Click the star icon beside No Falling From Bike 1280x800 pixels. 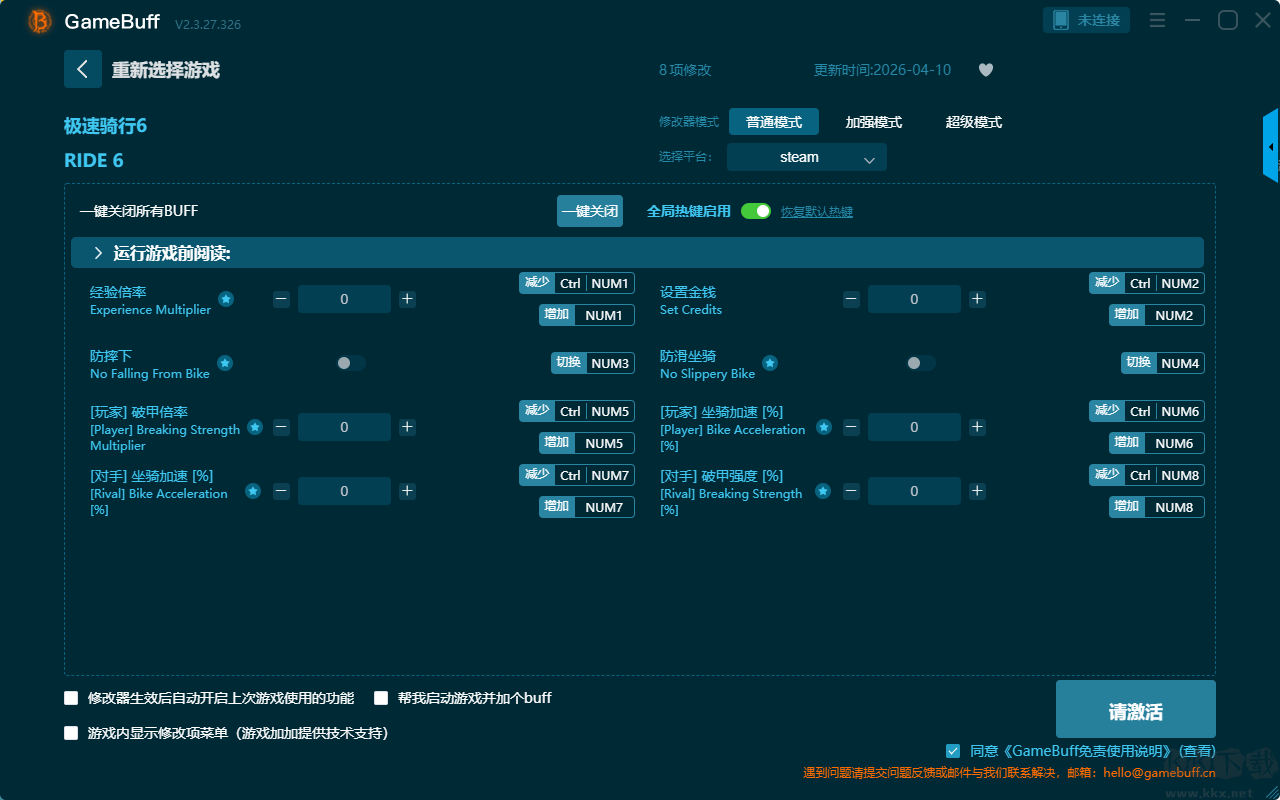[x=225, y=363]
